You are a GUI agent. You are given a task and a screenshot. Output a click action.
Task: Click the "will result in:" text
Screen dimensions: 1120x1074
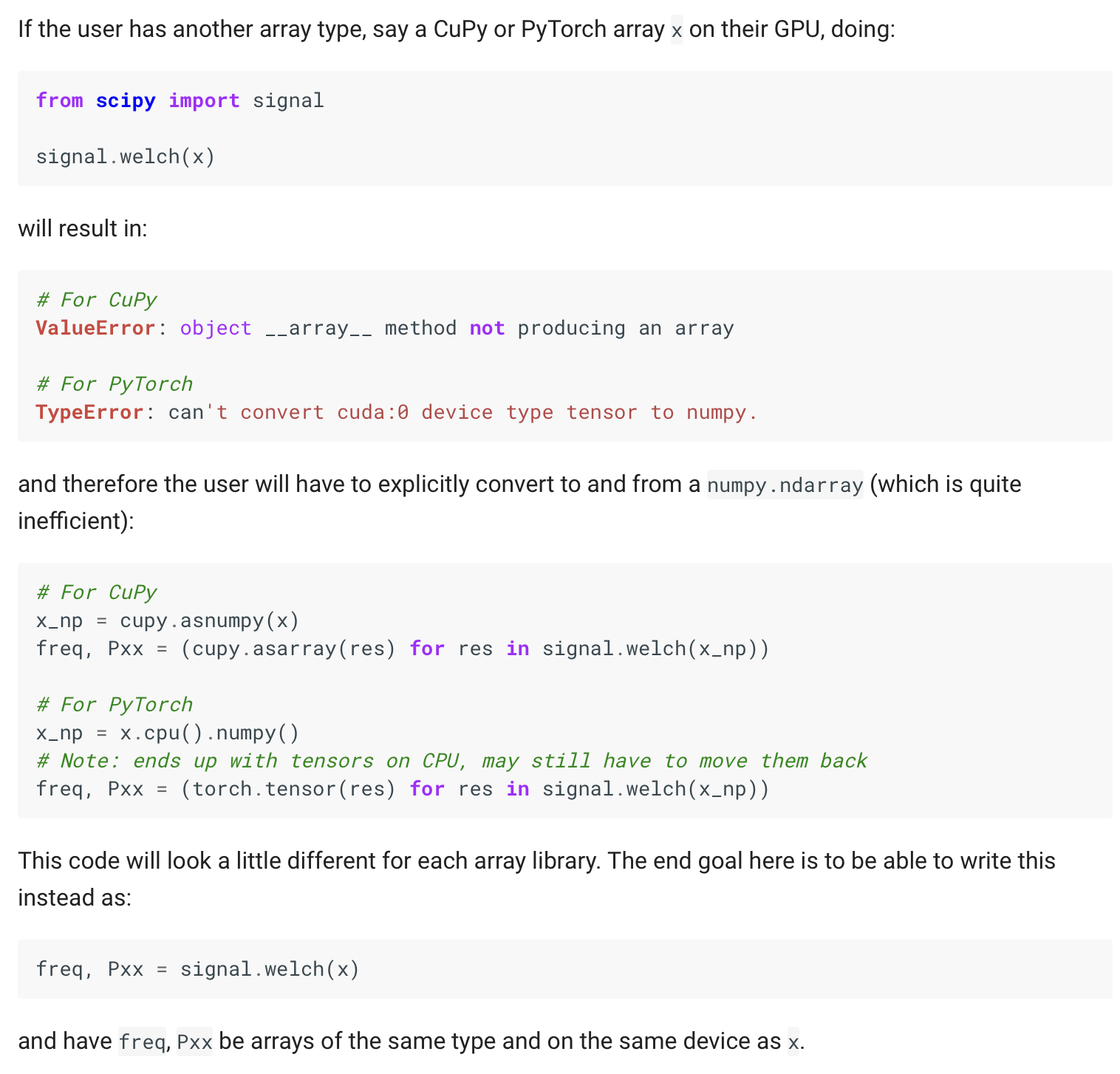point(83,229)
